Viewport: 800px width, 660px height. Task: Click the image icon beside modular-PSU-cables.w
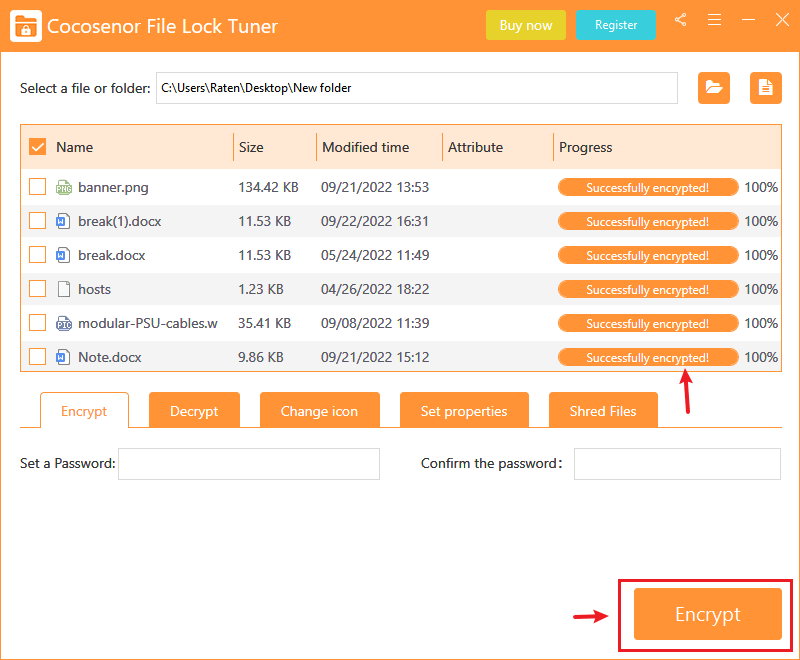pos(64,323)
